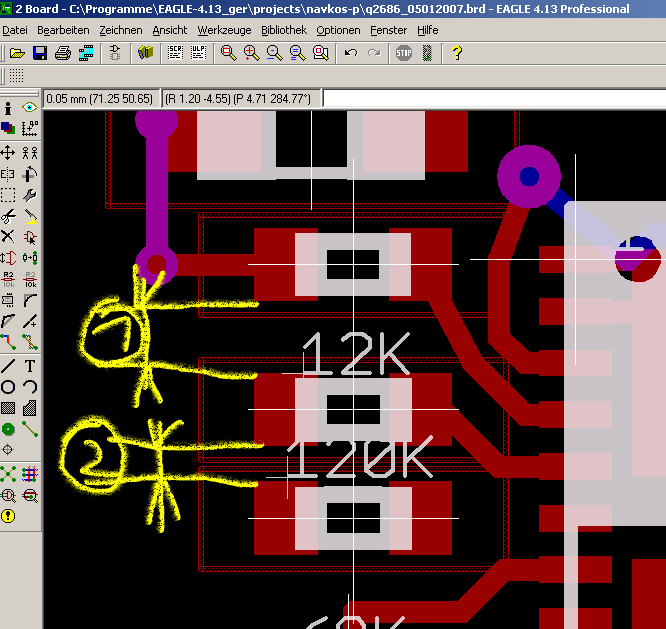Viewport: 666px width, 629px height.
Task: Switch to schematic with the Board/Schematic icon
Action: coord(115,53)
